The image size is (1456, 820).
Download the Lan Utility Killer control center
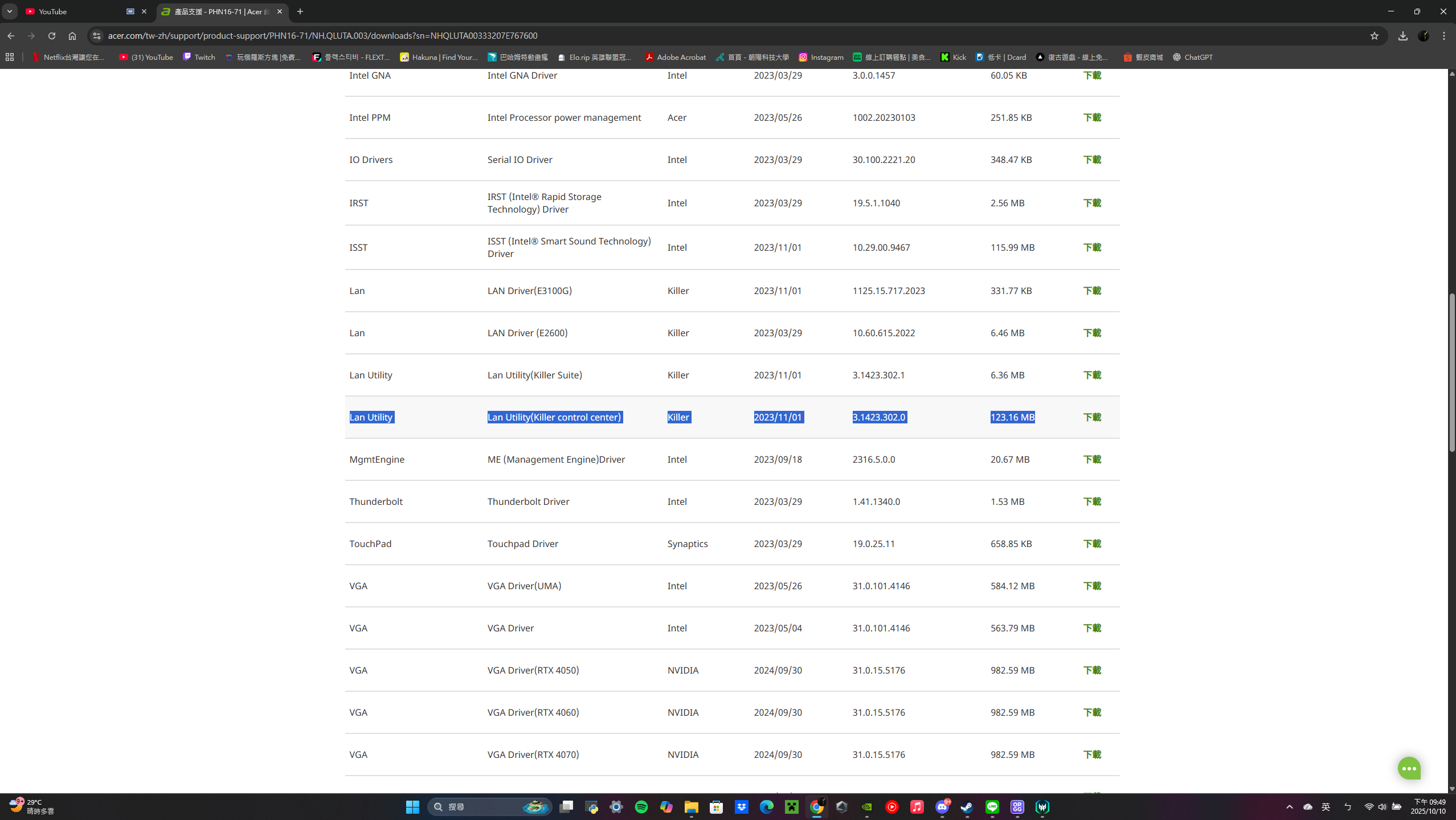tap(1091, 417)
